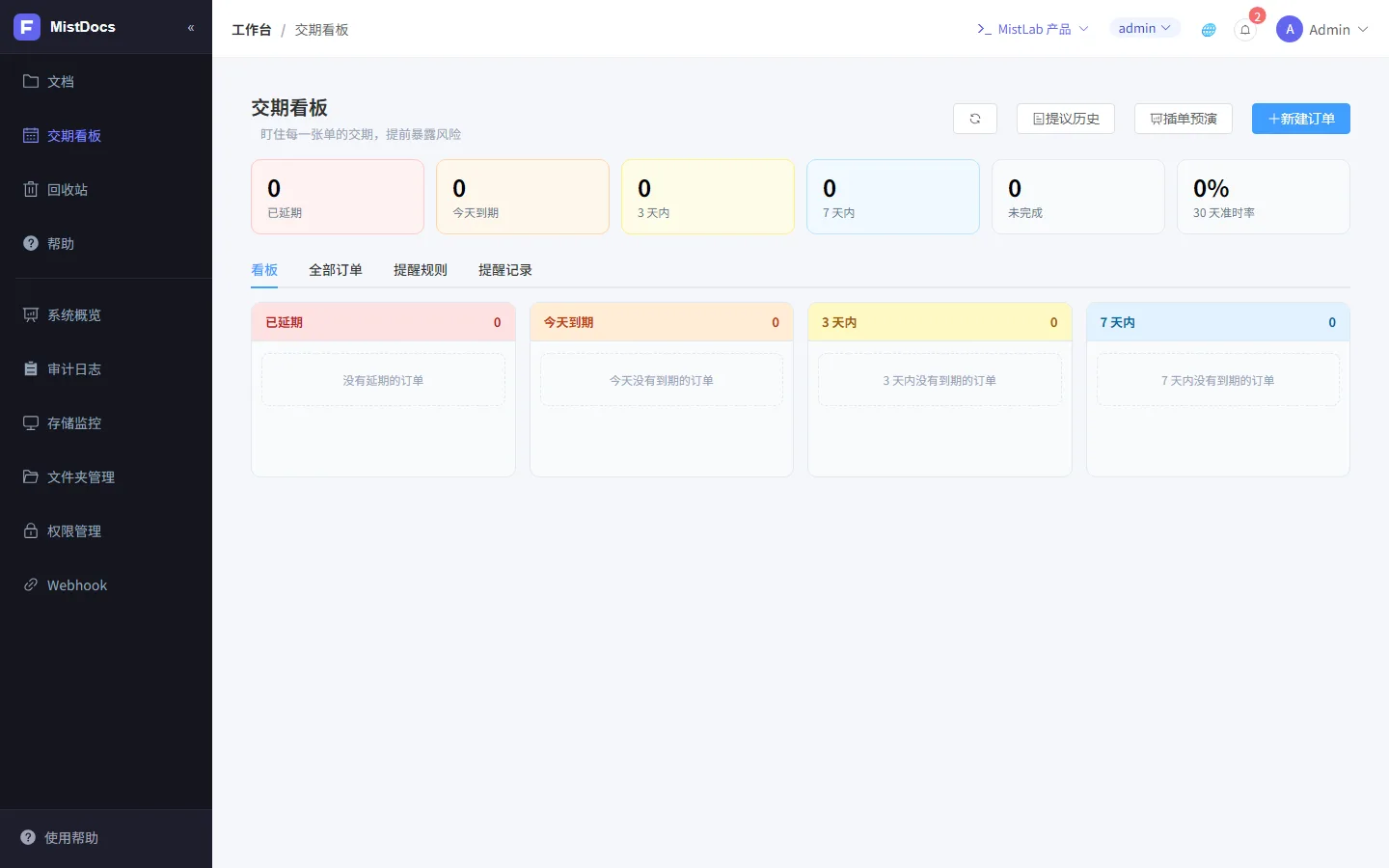1389x868 pixels.
Task: Open notifications bell with badge 2
Action: (x=1245, y=30)
